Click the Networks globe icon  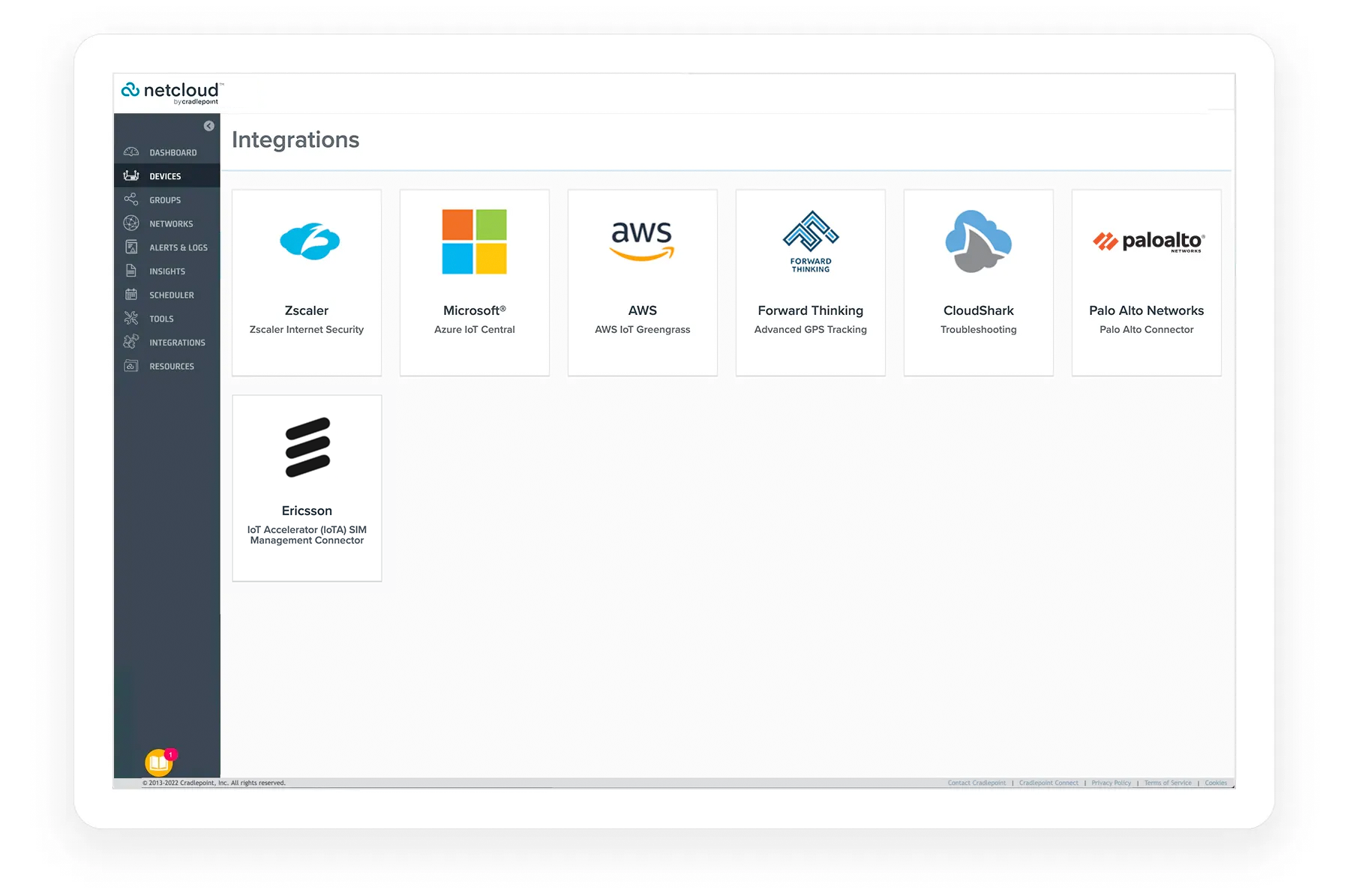[x=131, y=223]
